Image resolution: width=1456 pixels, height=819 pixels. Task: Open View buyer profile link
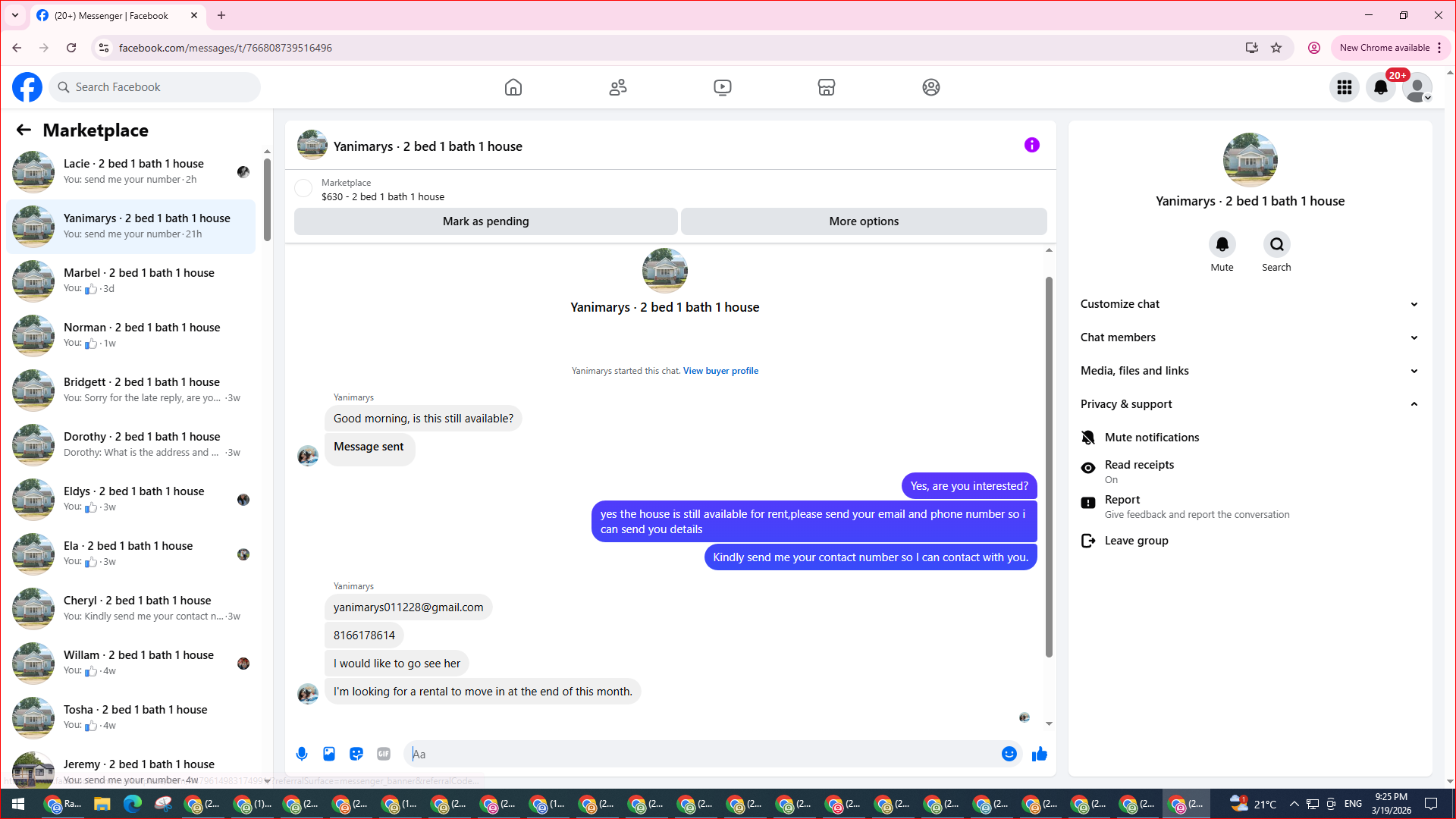tap(720, 371)
